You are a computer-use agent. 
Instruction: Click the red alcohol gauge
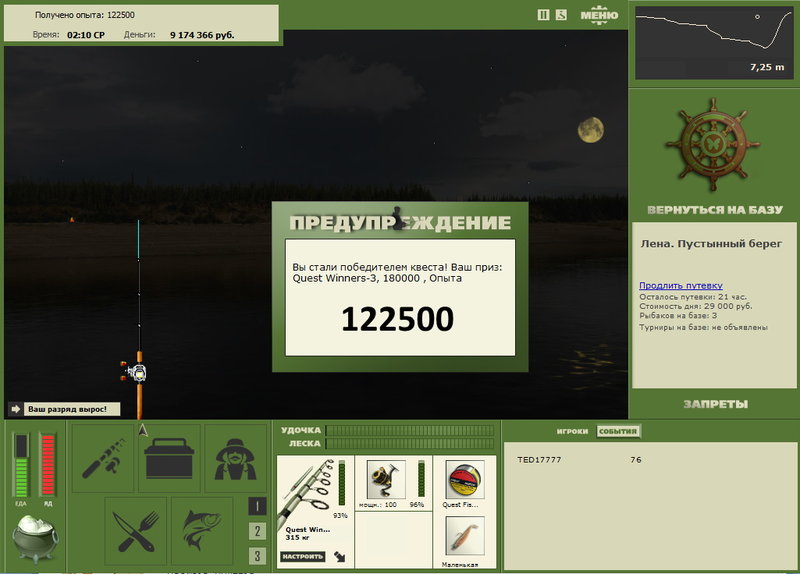(x=48, y=465)
